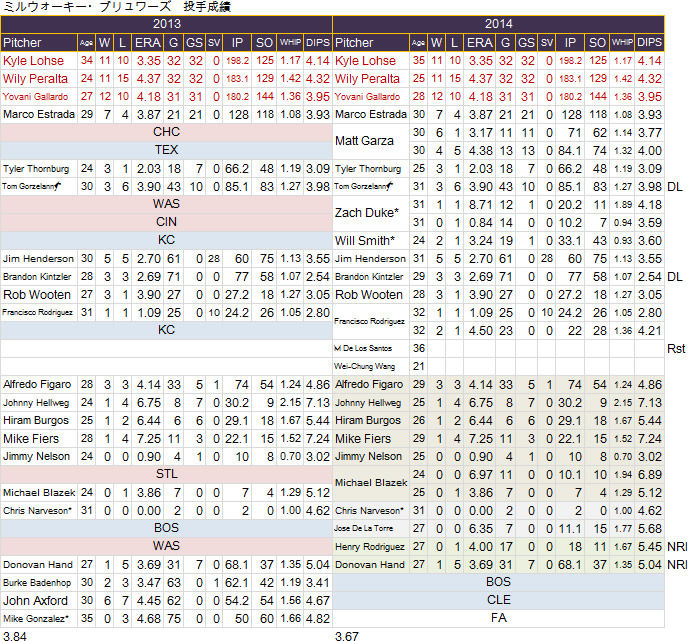Click the 3.67 total below the 2014 table
688x641 pixels.
[347, 636]
